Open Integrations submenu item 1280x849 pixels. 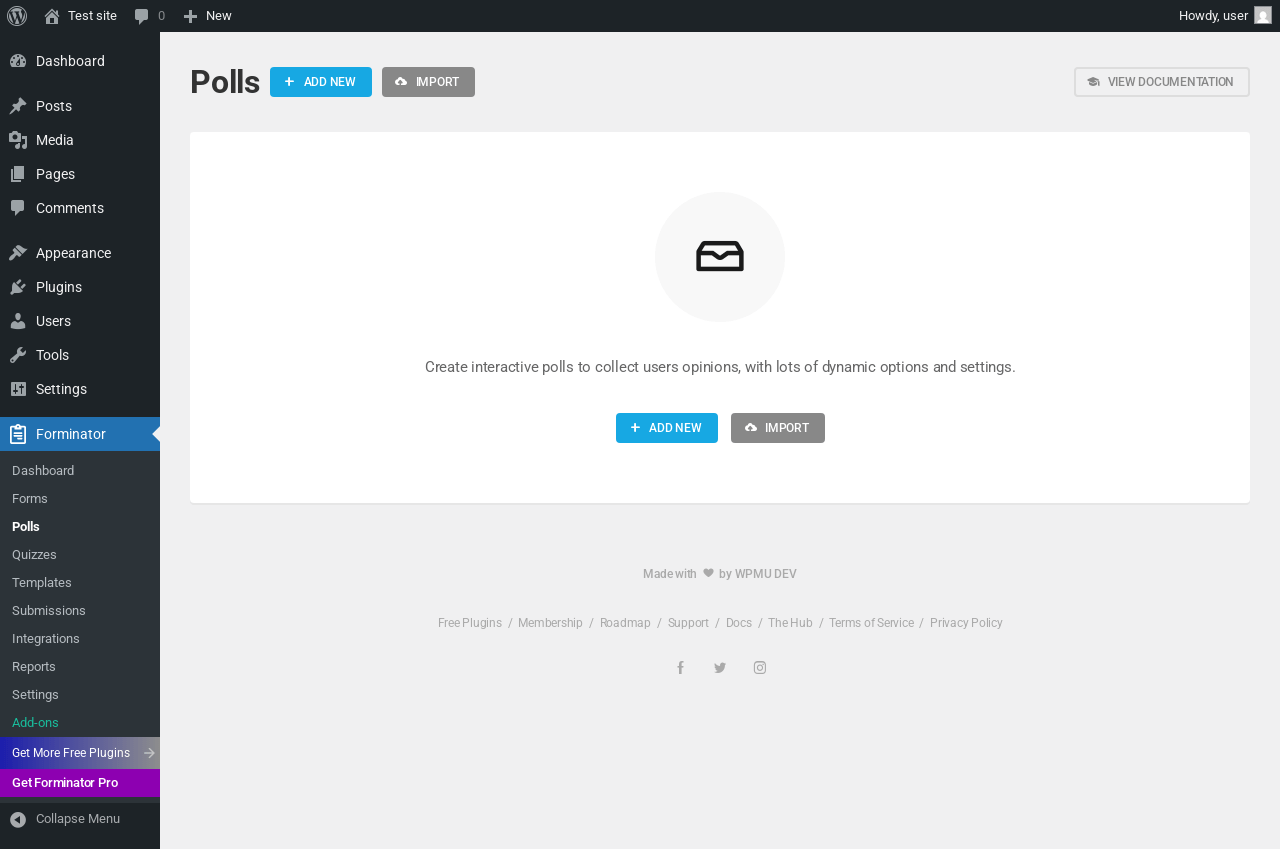tap(46, 639)
